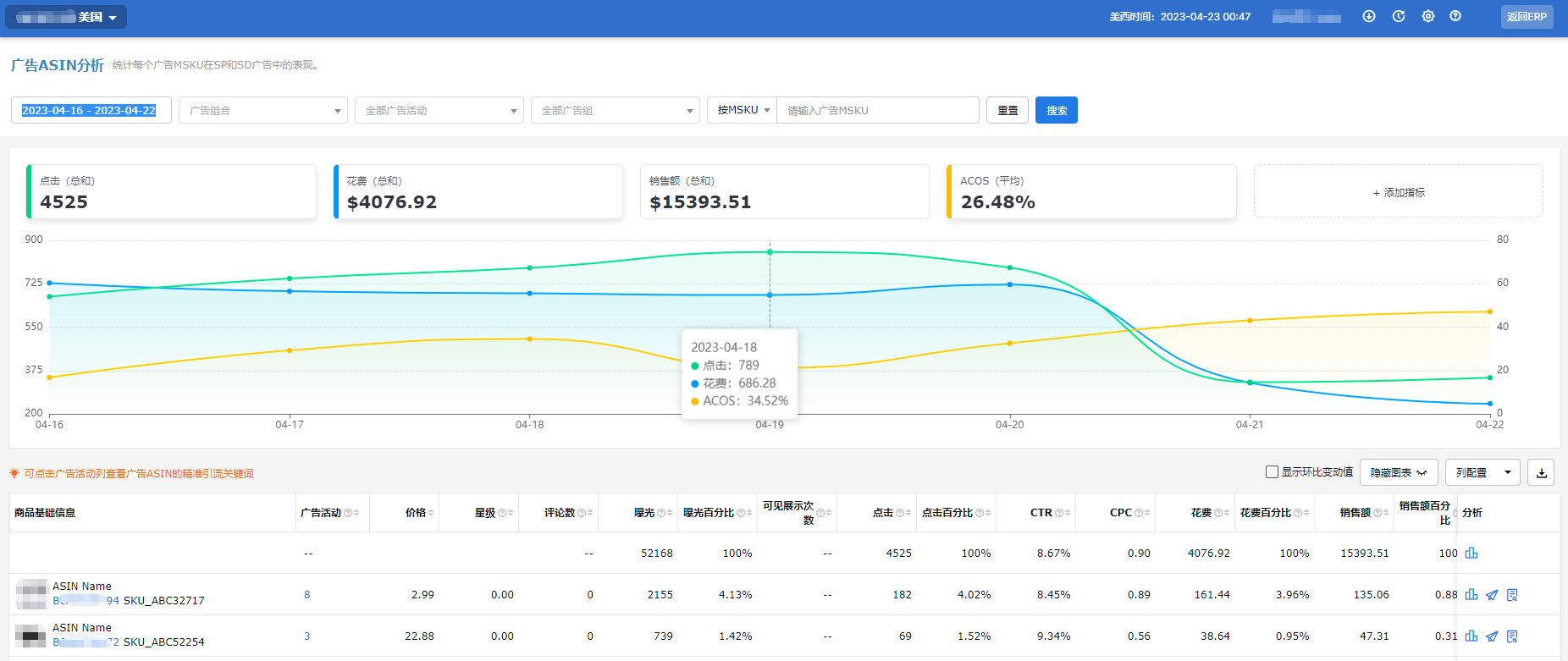Click the yellow data point at 04-21
This screenshot has width=1568, height=661.
[x=1250, y=321]
